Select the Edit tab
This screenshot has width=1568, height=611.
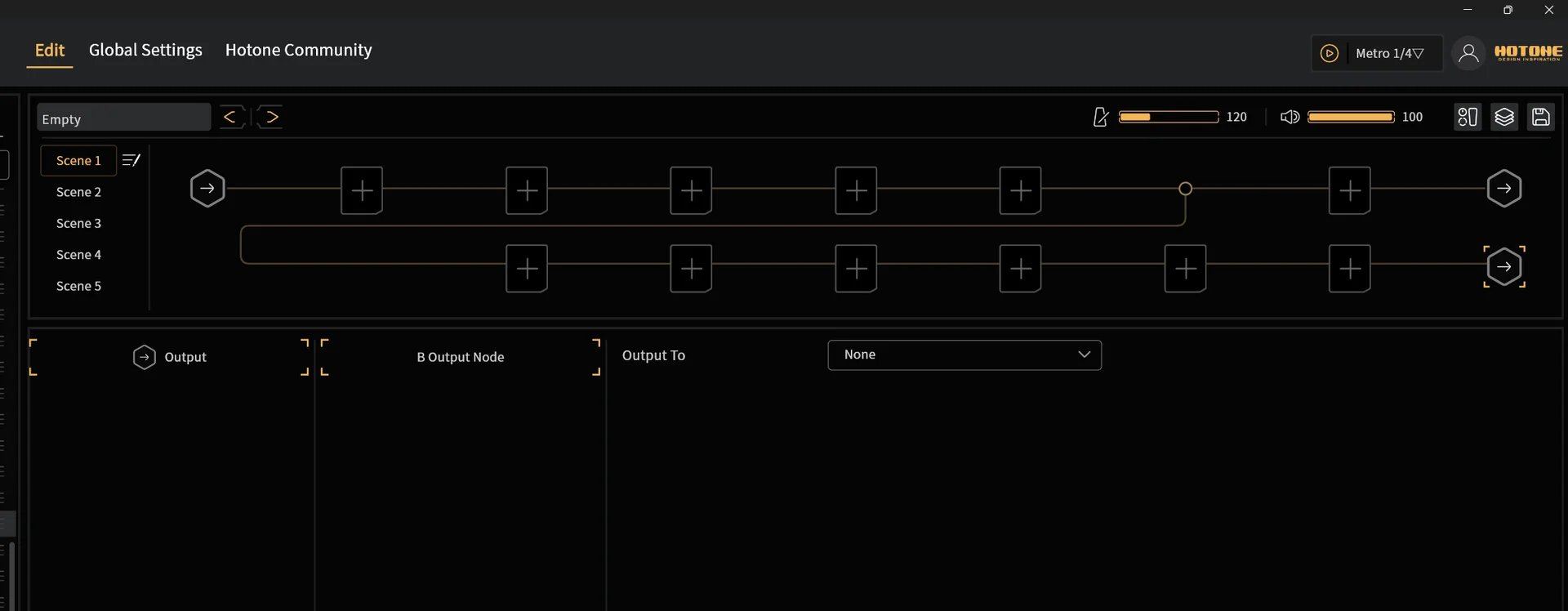[50, 50]
